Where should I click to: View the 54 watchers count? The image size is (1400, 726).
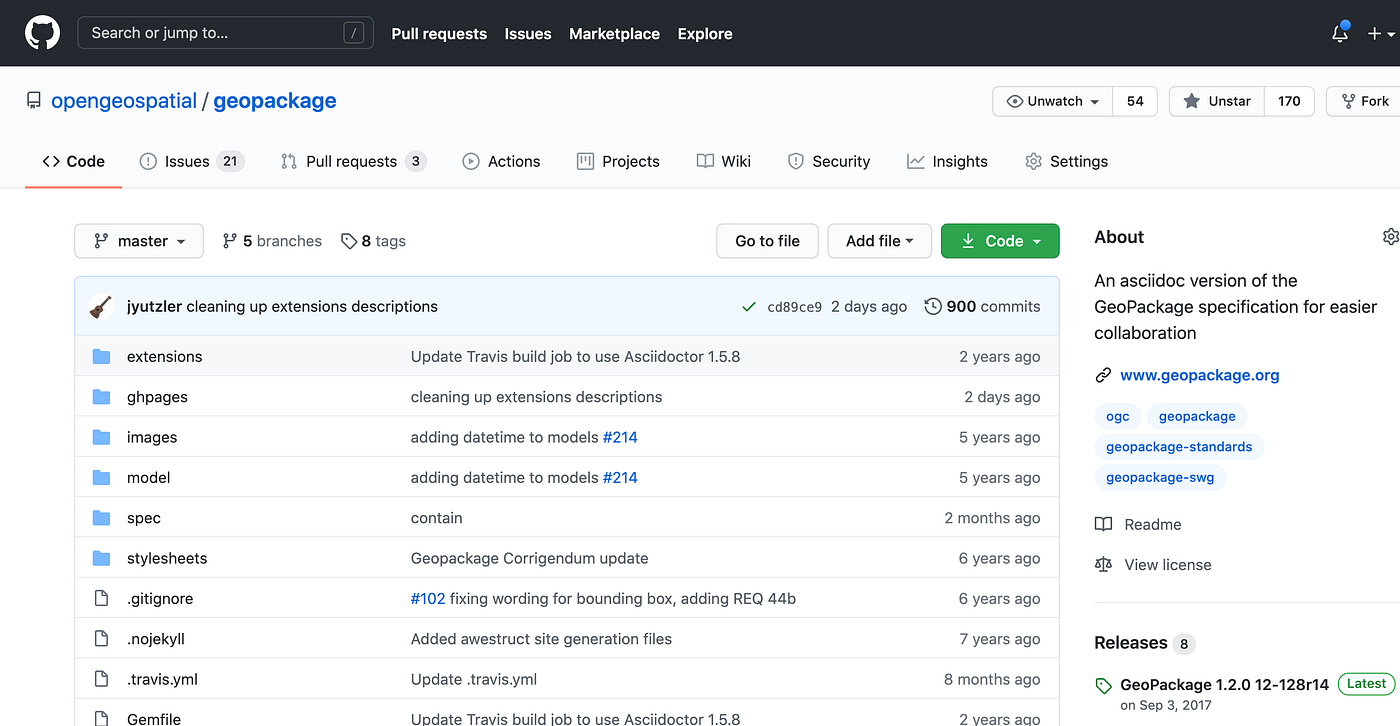1135,101
